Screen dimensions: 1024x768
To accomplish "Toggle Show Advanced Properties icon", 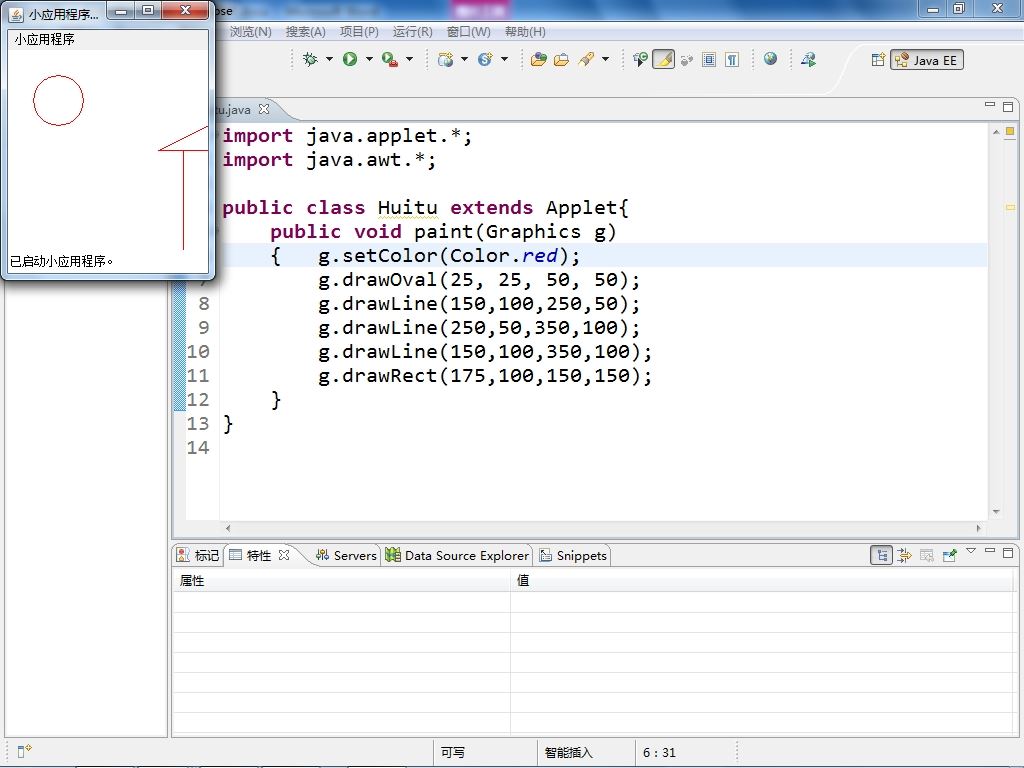I will pos(904,556).
